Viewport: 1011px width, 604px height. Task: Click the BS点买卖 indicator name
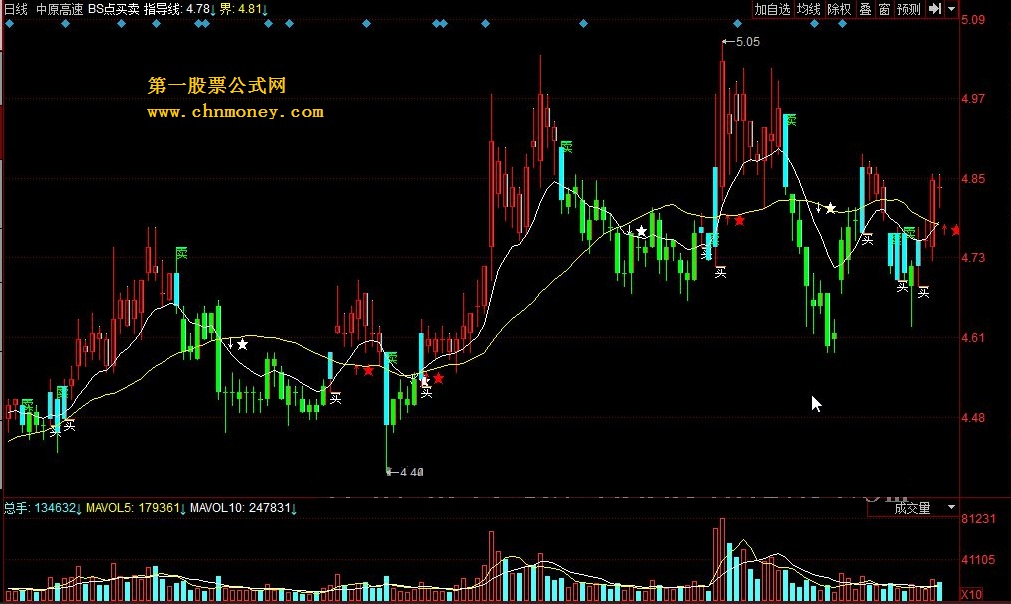(113, 9)
